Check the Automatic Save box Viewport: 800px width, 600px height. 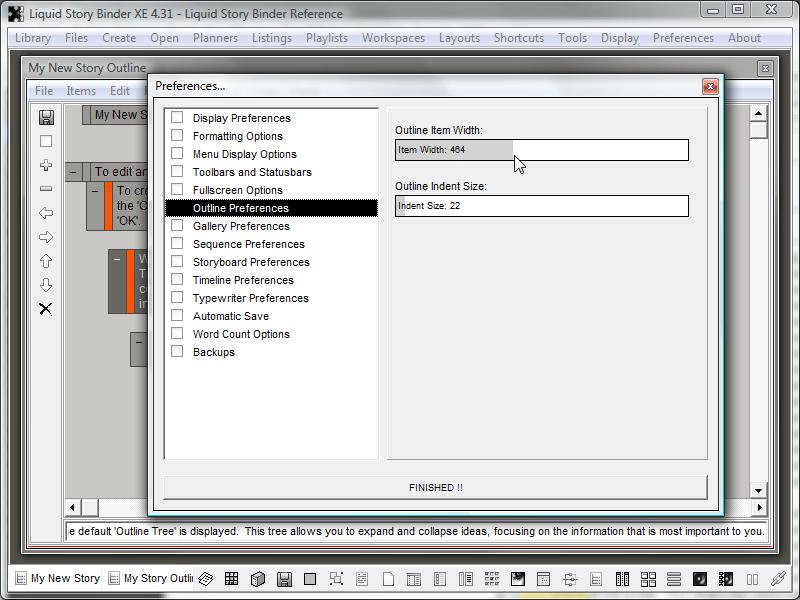(x=177, y=316)
